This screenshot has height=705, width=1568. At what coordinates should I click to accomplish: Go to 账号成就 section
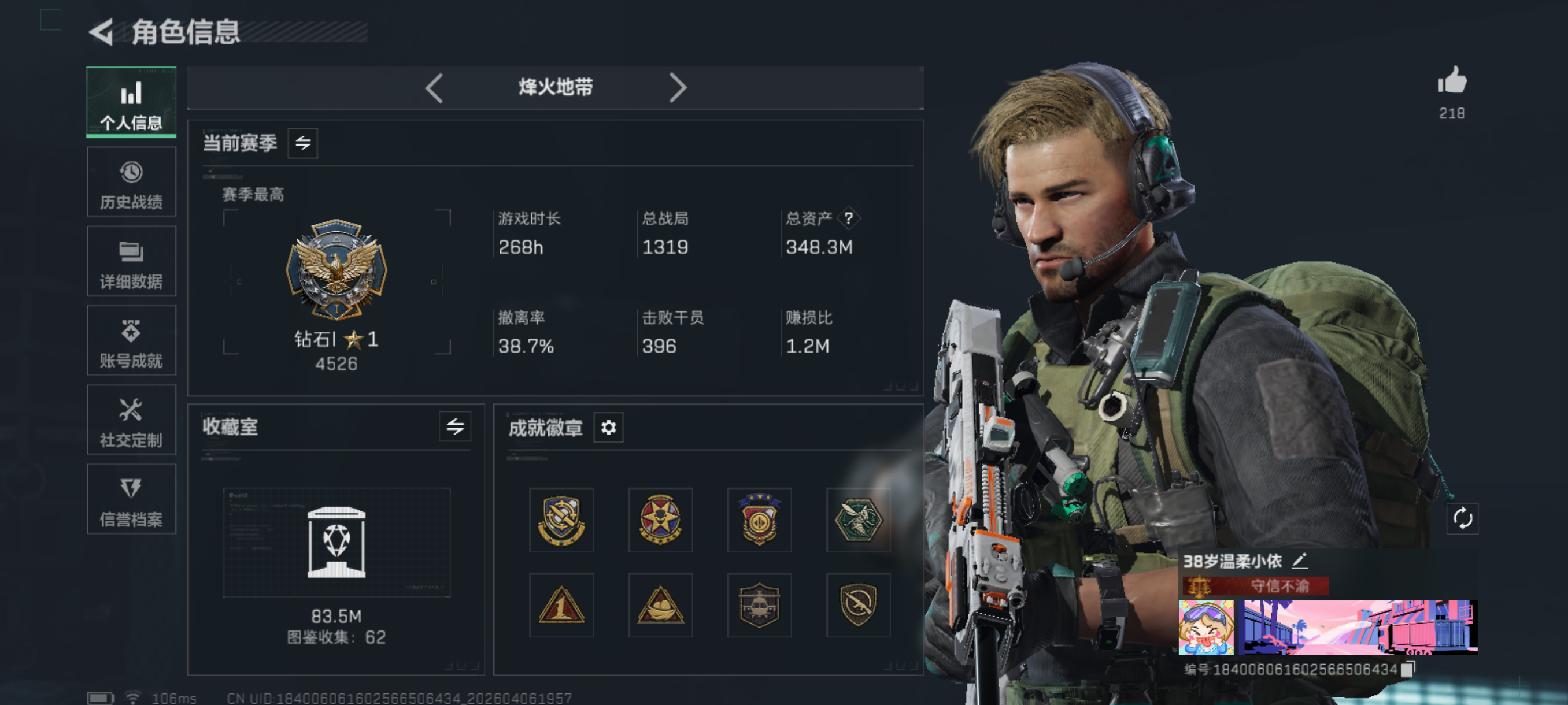[x=131, y=340]
